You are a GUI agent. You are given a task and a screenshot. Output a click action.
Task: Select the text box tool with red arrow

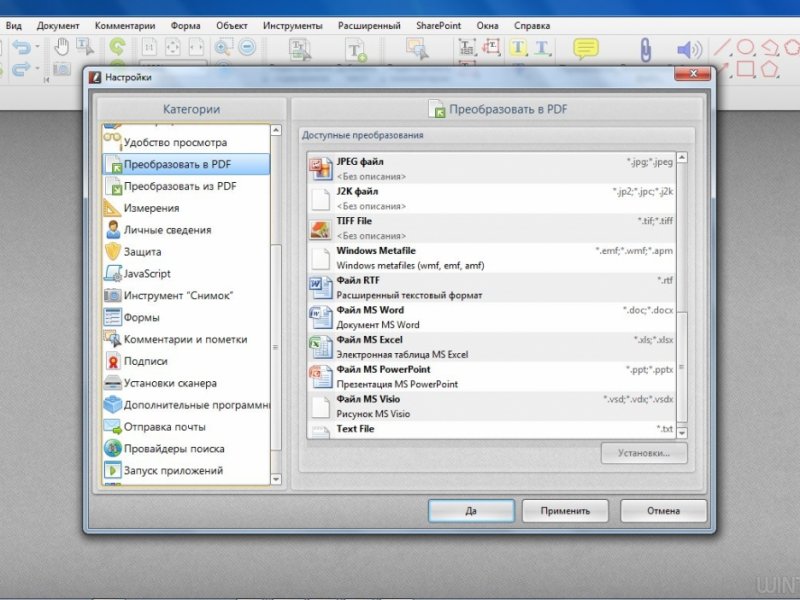[x=491, y=47]
